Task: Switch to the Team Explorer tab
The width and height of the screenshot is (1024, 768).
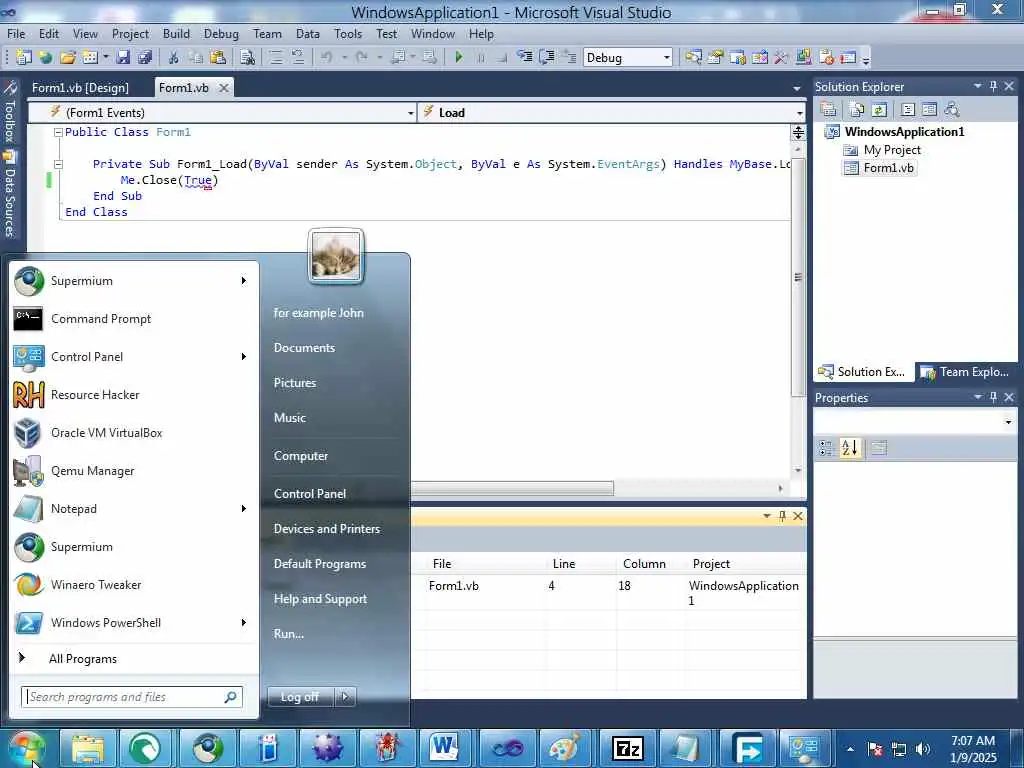Action: [966, 372]
